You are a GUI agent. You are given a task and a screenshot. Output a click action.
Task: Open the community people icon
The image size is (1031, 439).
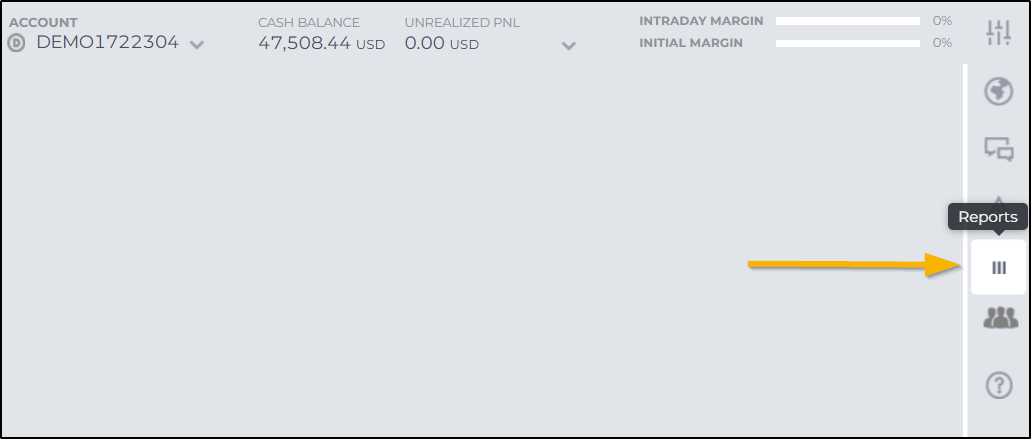(999, 318)
